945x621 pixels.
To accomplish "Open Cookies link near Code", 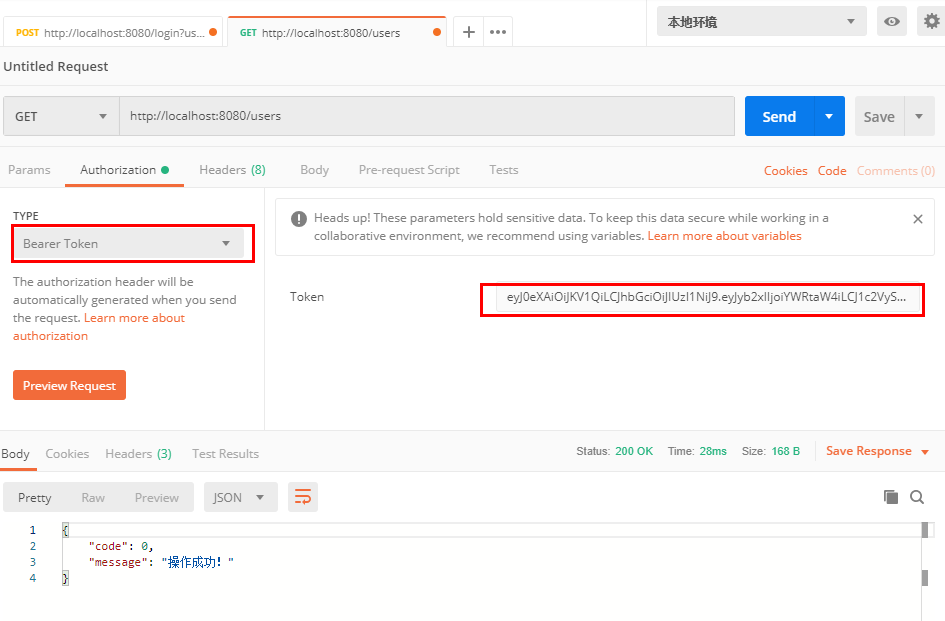I will pyautogui.click(x=785, y=171).
